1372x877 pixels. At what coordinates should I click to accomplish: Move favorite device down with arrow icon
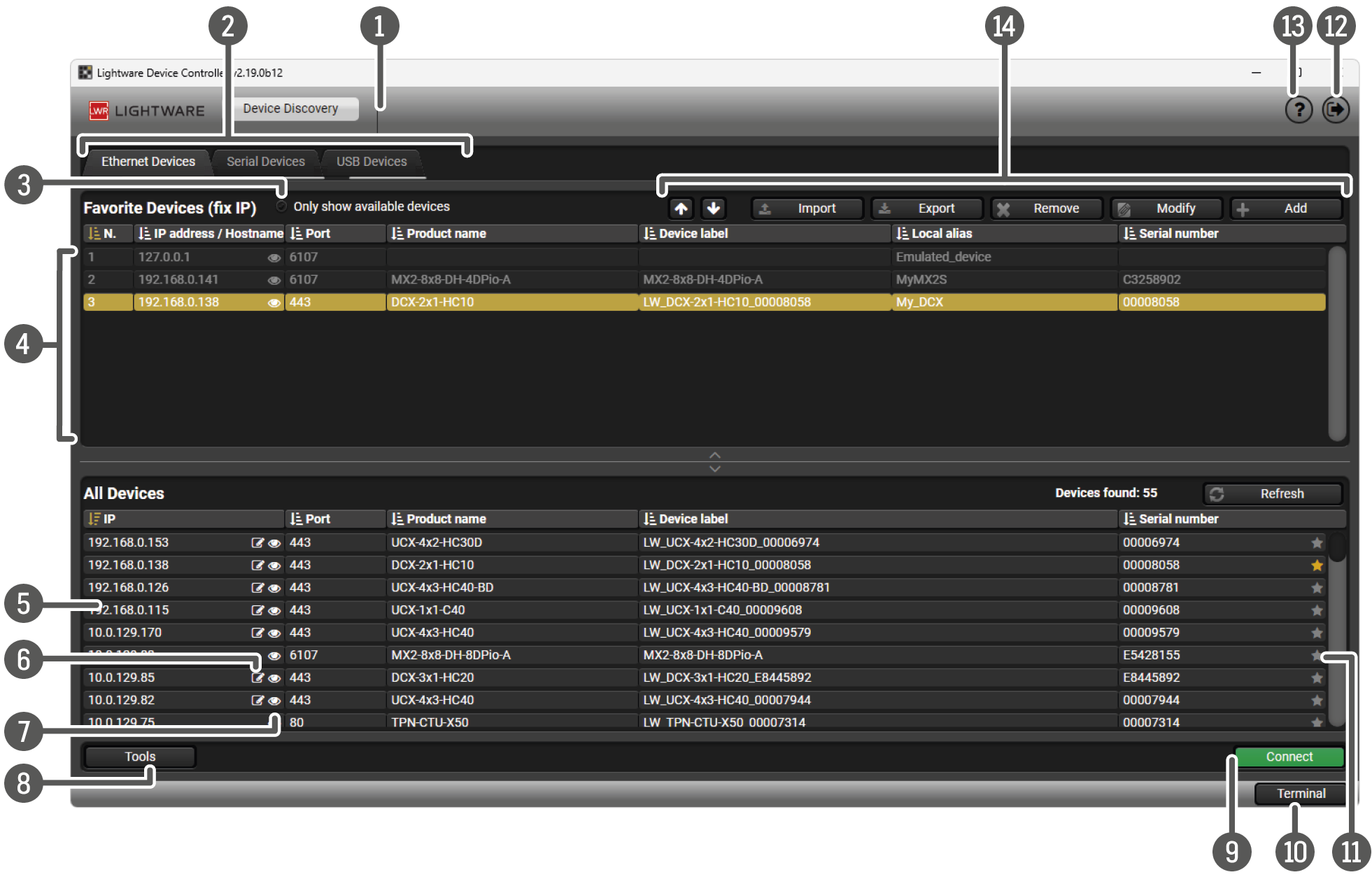coord(713,209)
